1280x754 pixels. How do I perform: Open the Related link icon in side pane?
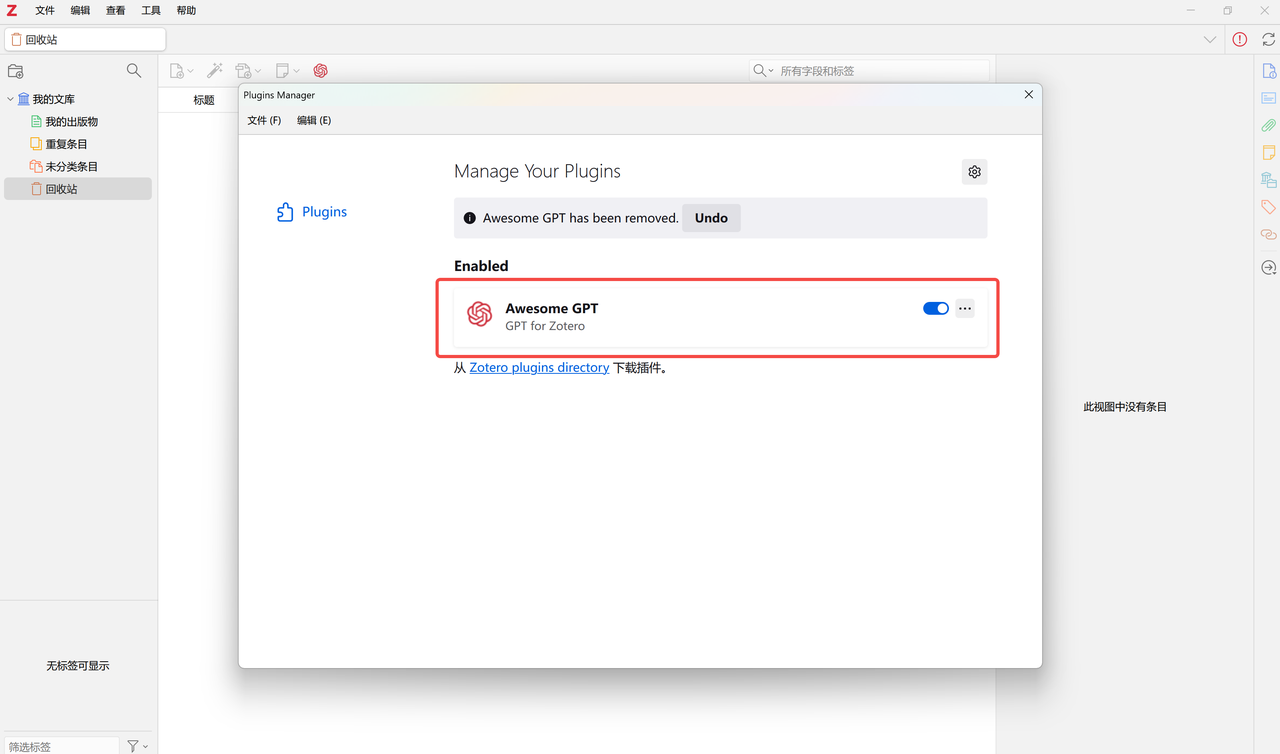[x=1269, y=234]
